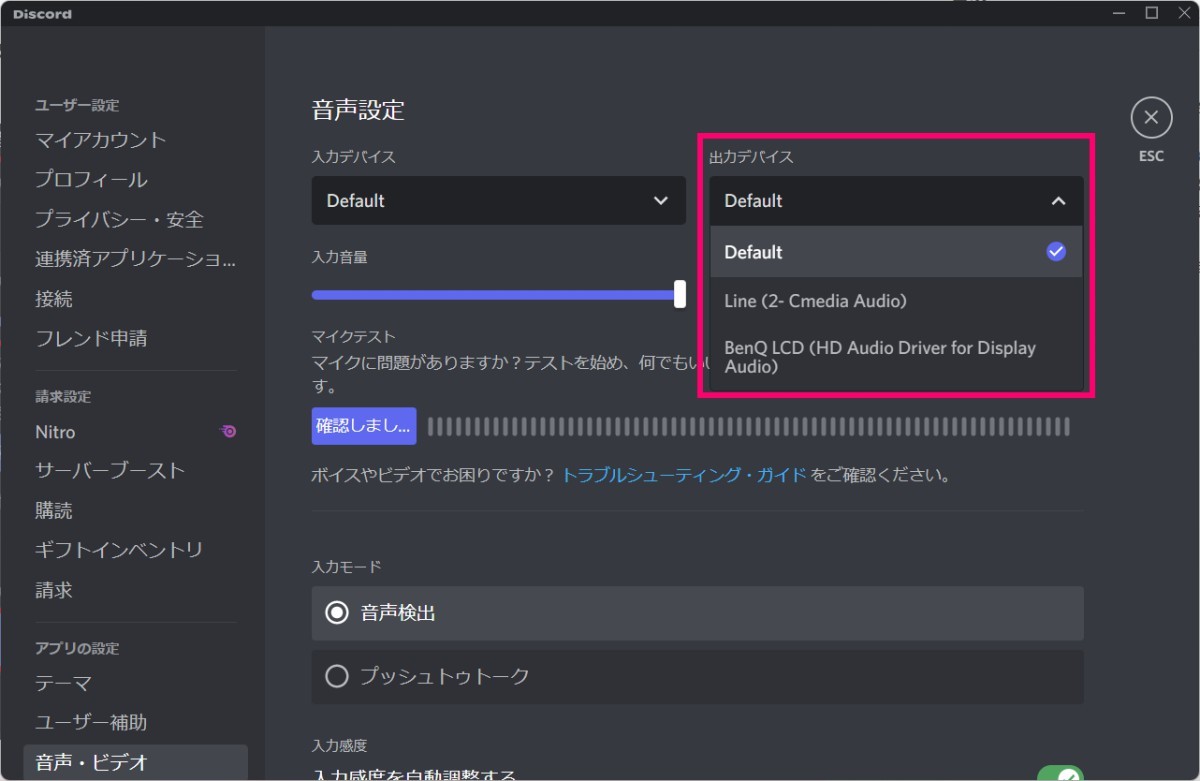Click the Discord title text
This screenshot has width=1200, height=781.
(42, 14)
